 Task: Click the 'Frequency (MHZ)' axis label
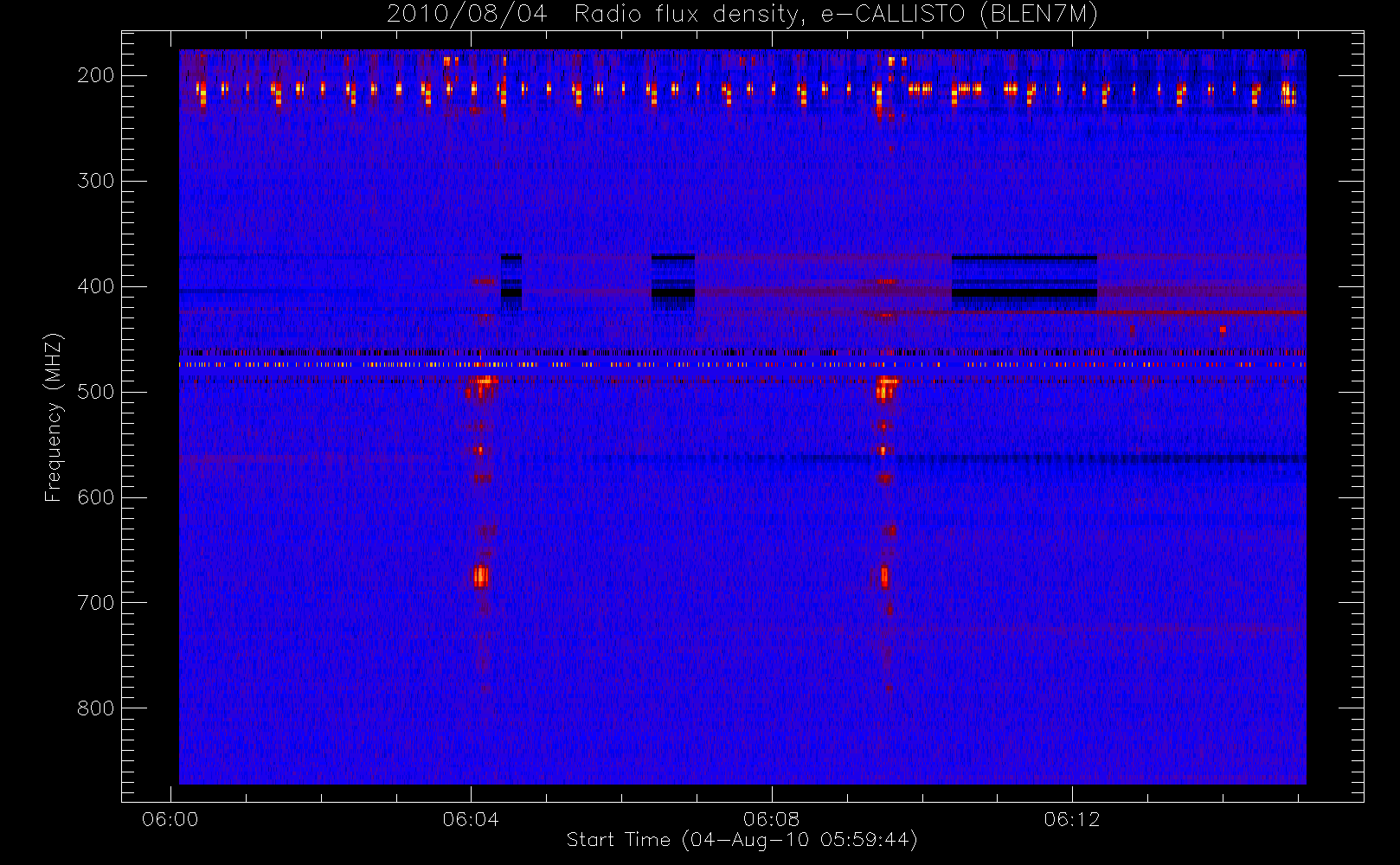point(54,417)
